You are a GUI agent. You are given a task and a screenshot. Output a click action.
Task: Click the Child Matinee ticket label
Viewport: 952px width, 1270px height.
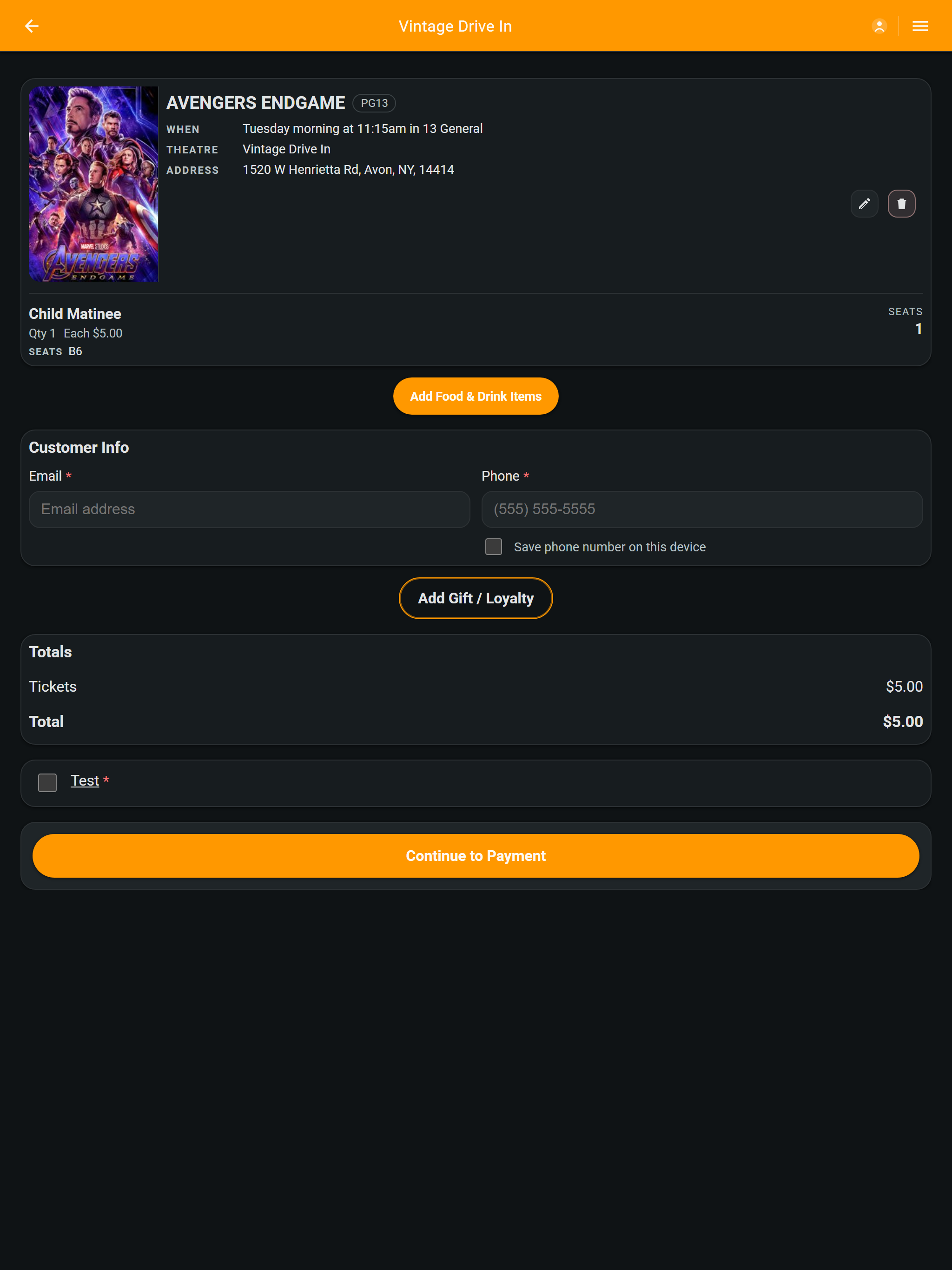tap(75, 313)
